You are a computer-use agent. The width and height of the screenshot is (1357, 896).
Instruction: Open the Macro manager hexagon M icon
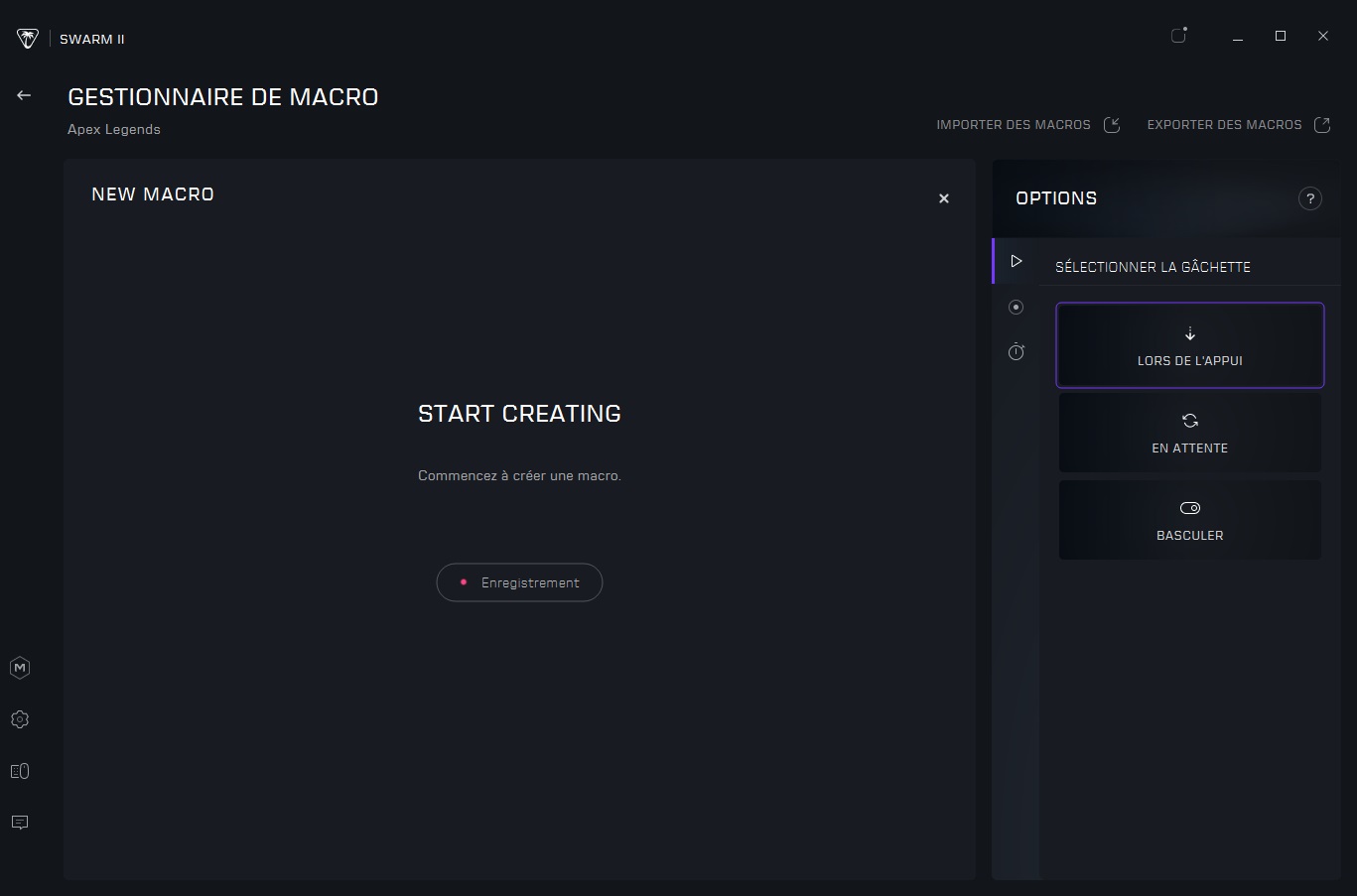tap(20, 668)
